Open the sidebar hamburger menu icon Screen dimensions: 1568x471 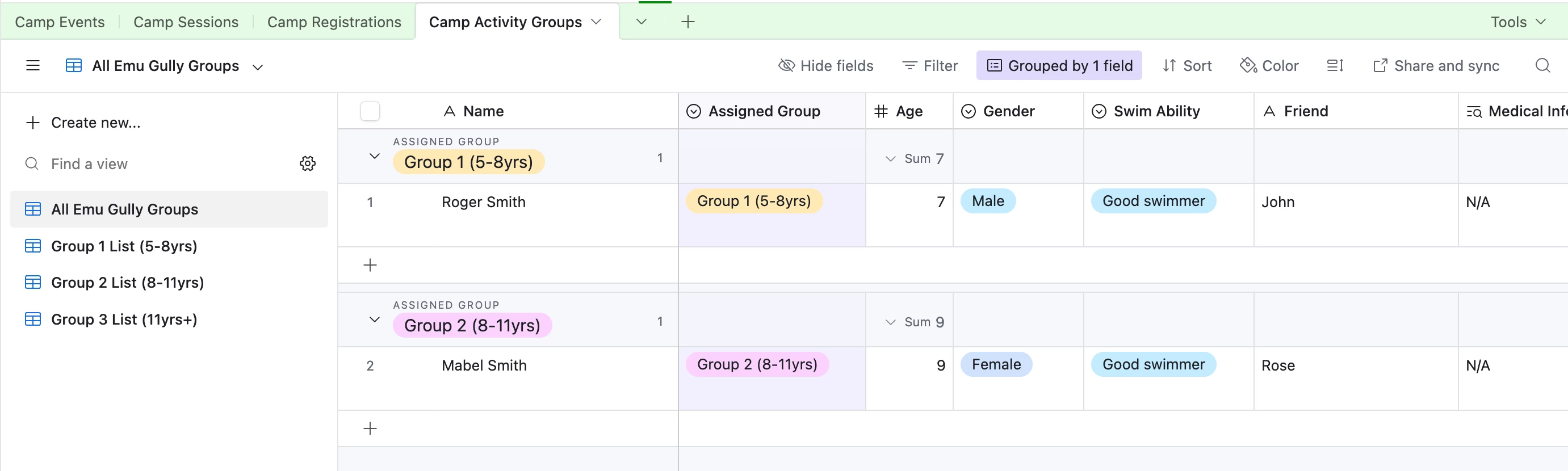pyautogui.click(x=33, y=66)
